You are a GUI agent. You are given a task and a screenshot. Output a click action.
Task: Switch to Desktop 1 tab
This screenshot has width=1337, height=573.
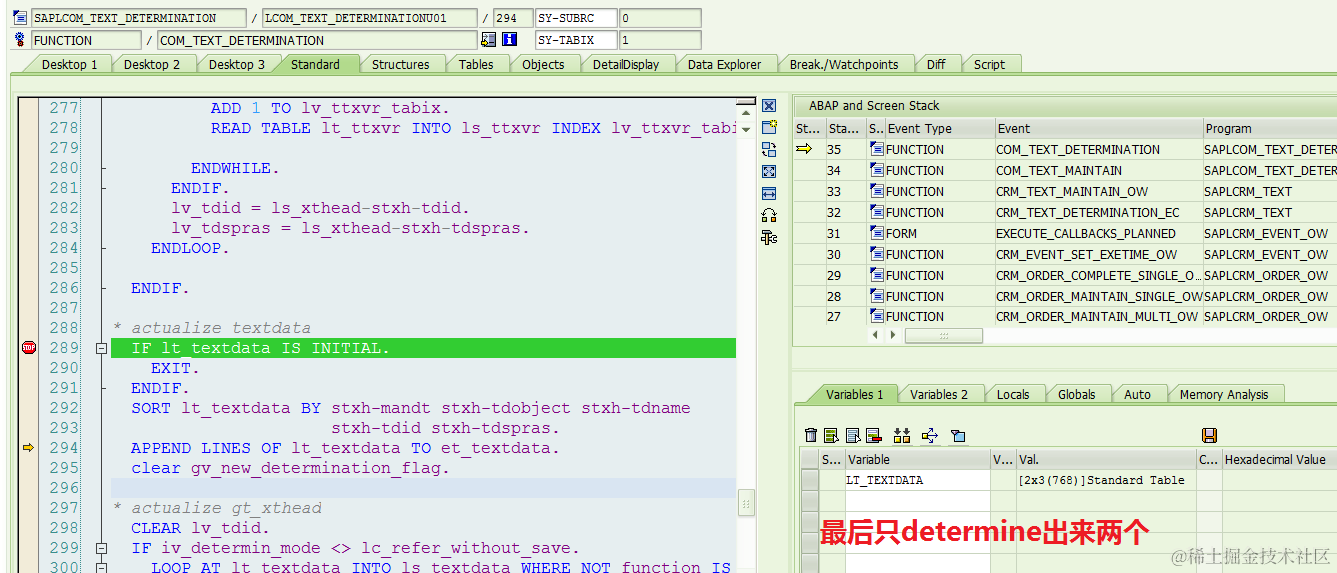click(69, 64)
